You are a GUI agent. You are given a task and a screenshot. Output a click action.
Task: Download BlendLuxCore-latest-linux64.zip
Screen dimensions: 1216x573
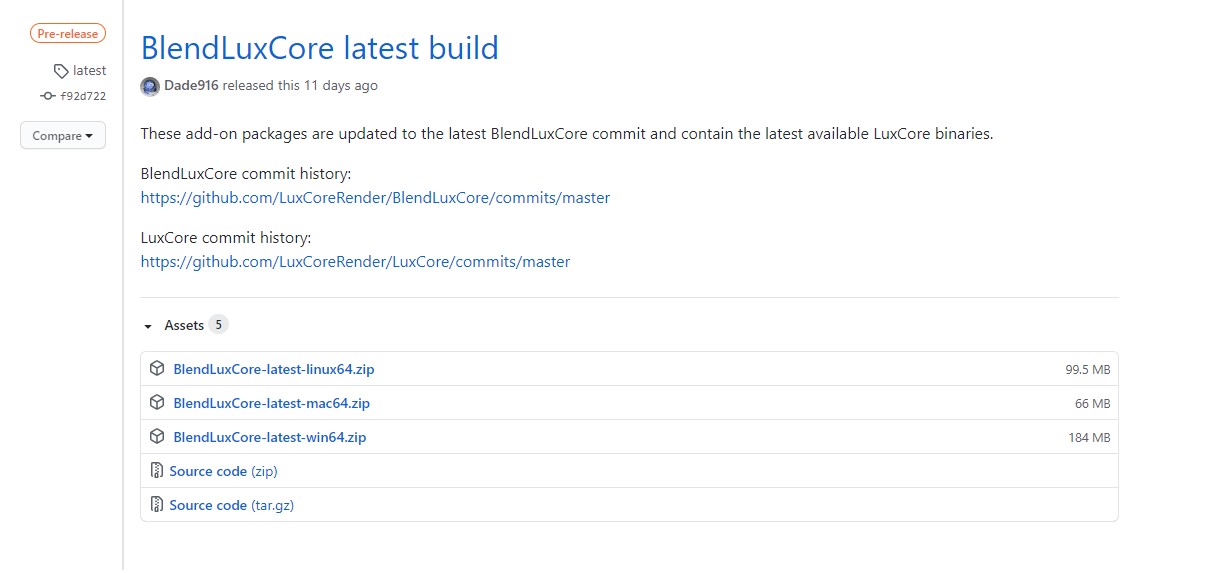[274, 369]
